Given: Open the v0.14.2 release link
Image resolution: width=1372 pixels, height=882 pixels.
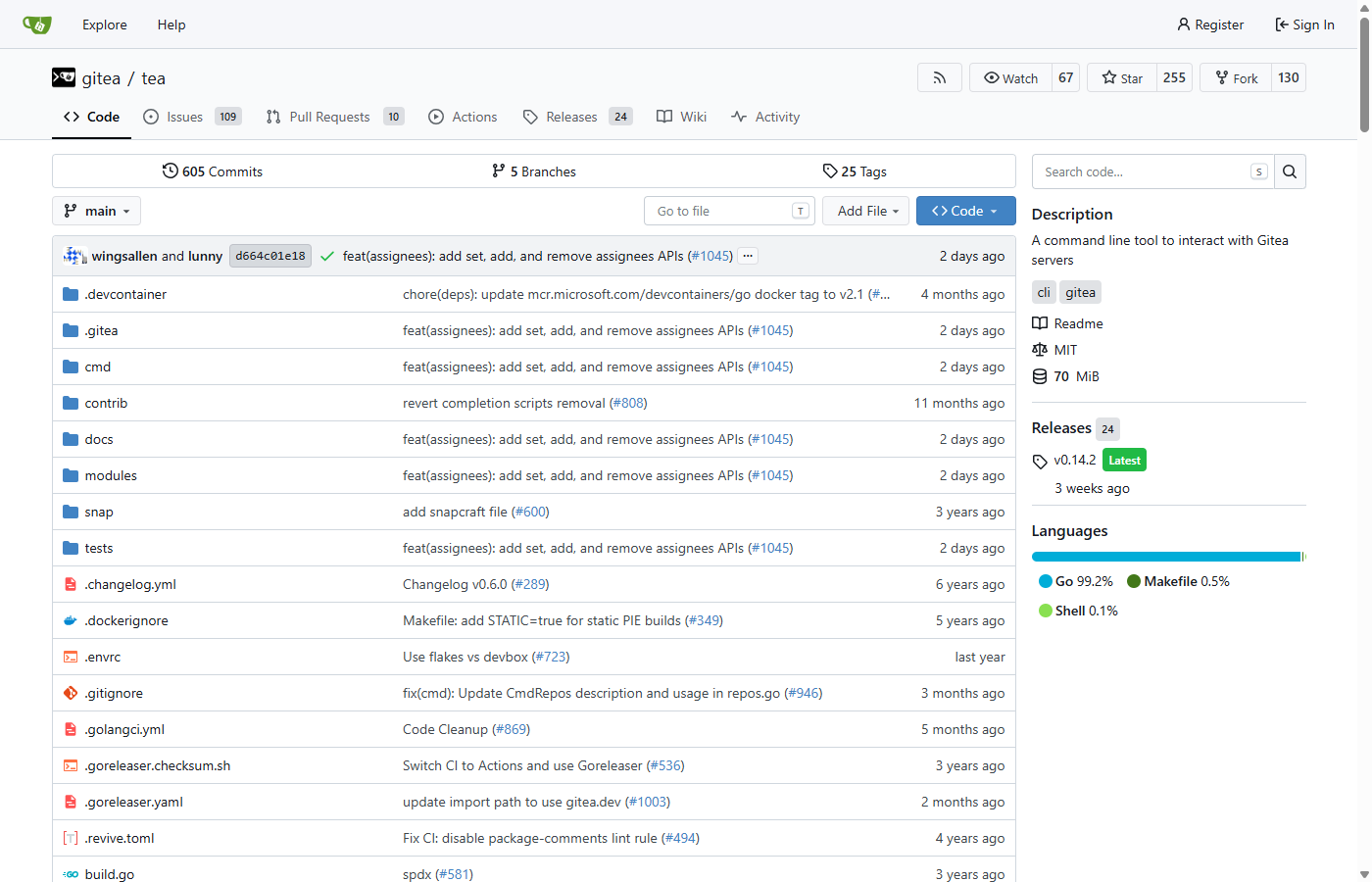Looking at the screenshot, I should pos(1074,460).
